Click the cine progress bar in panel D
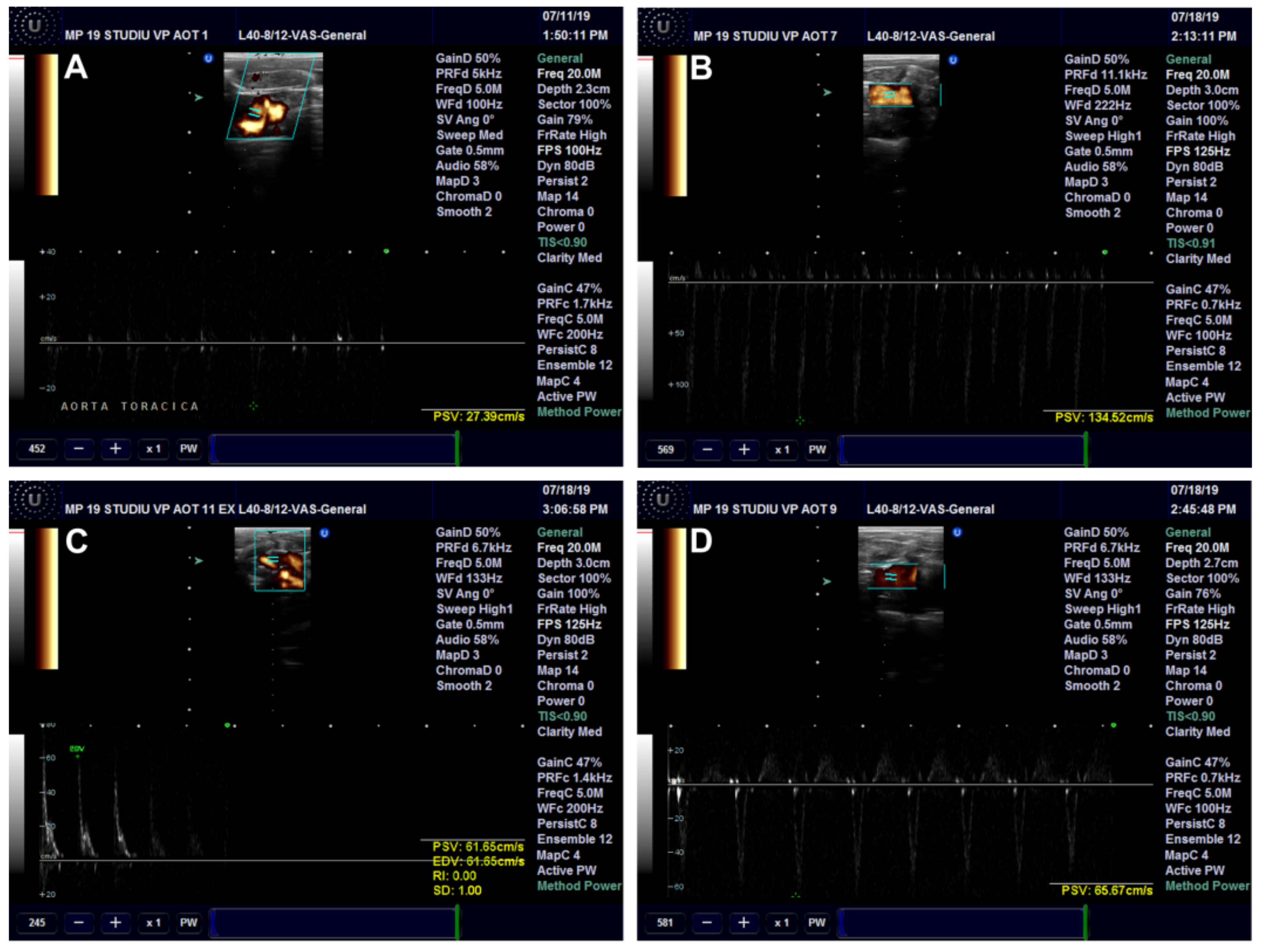 [963, 922]
